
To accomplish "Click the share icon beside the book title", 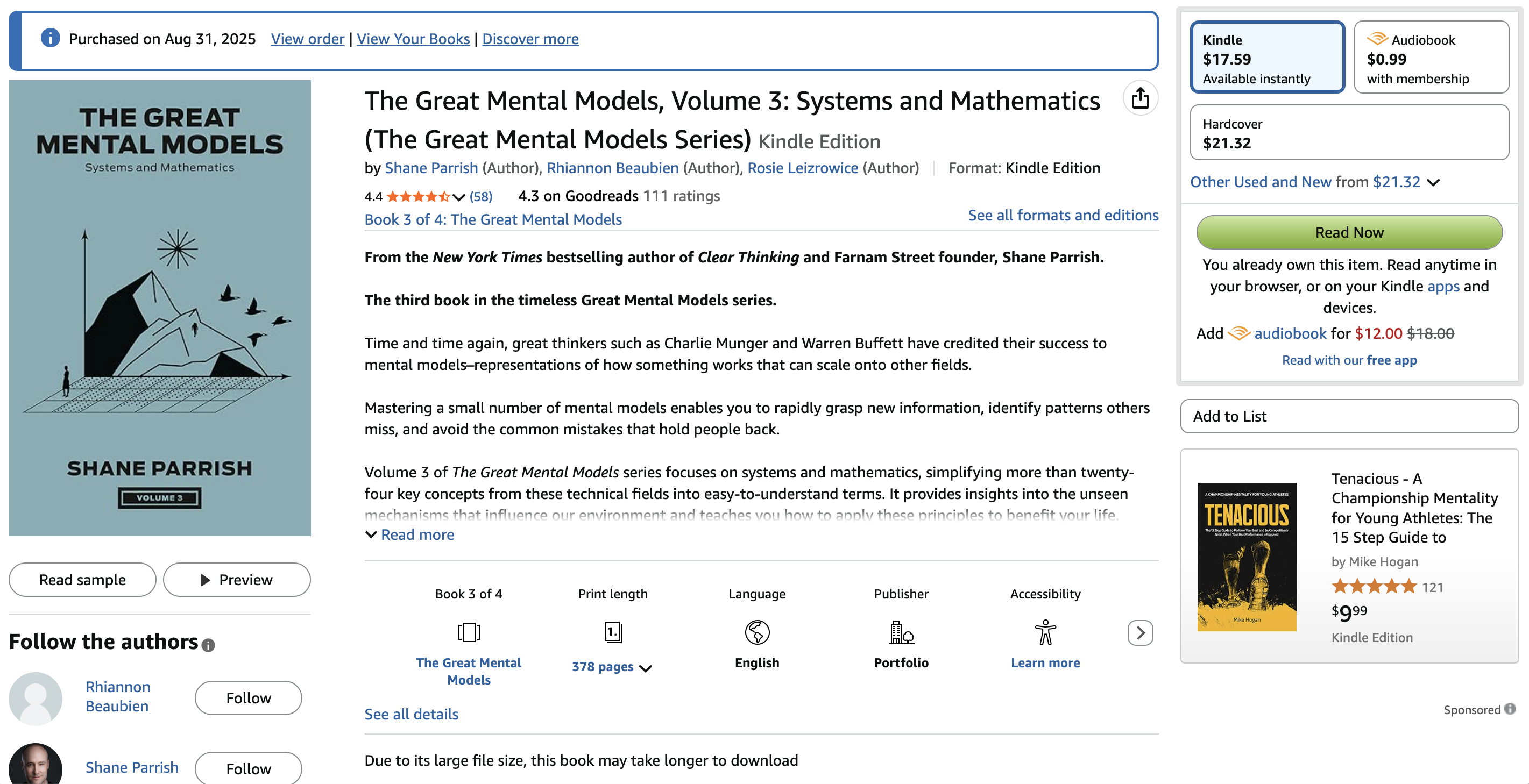I will click(x=1139, y=98).
